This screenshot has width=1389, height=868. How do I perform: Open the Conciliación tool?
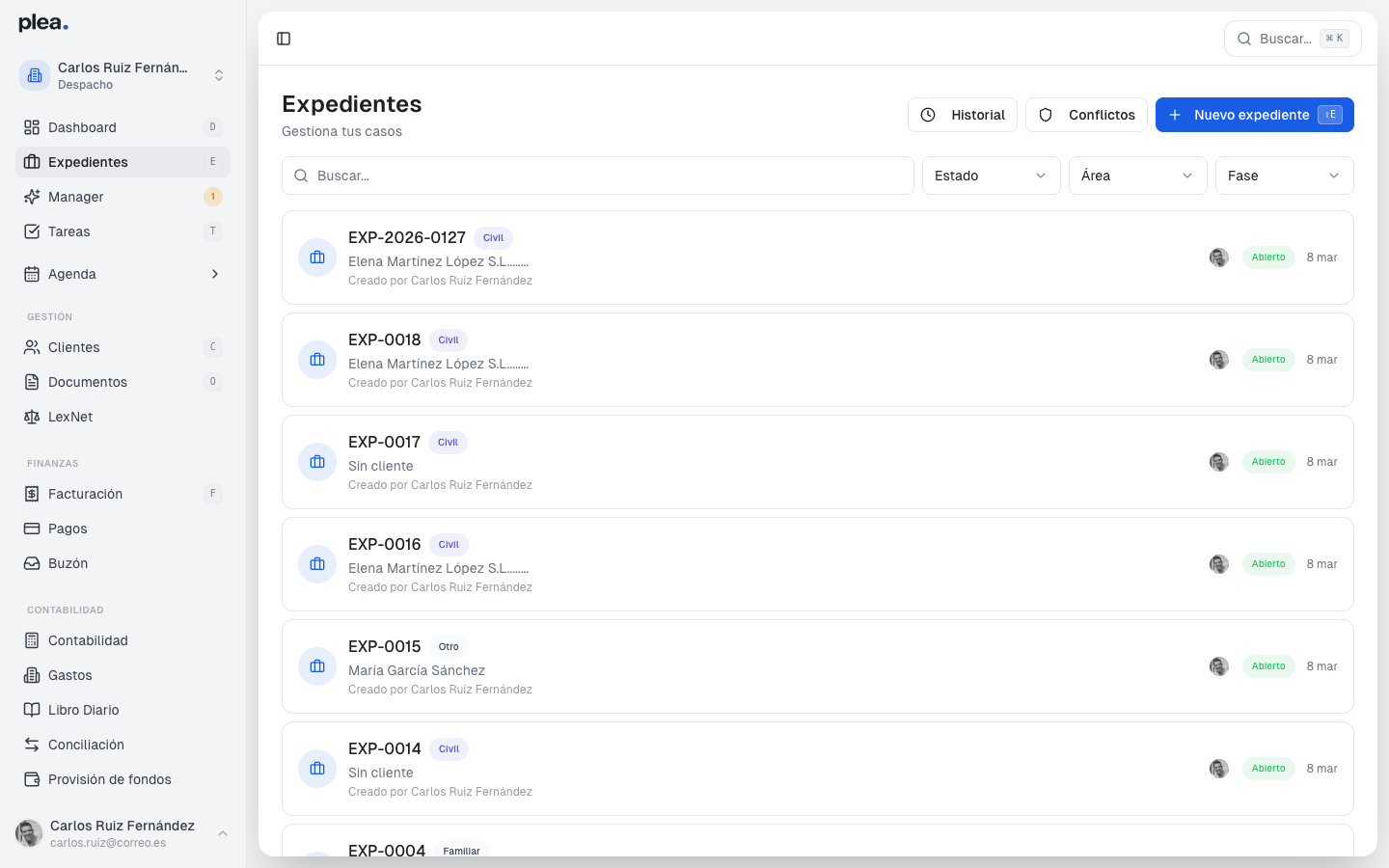click(85, 744)
